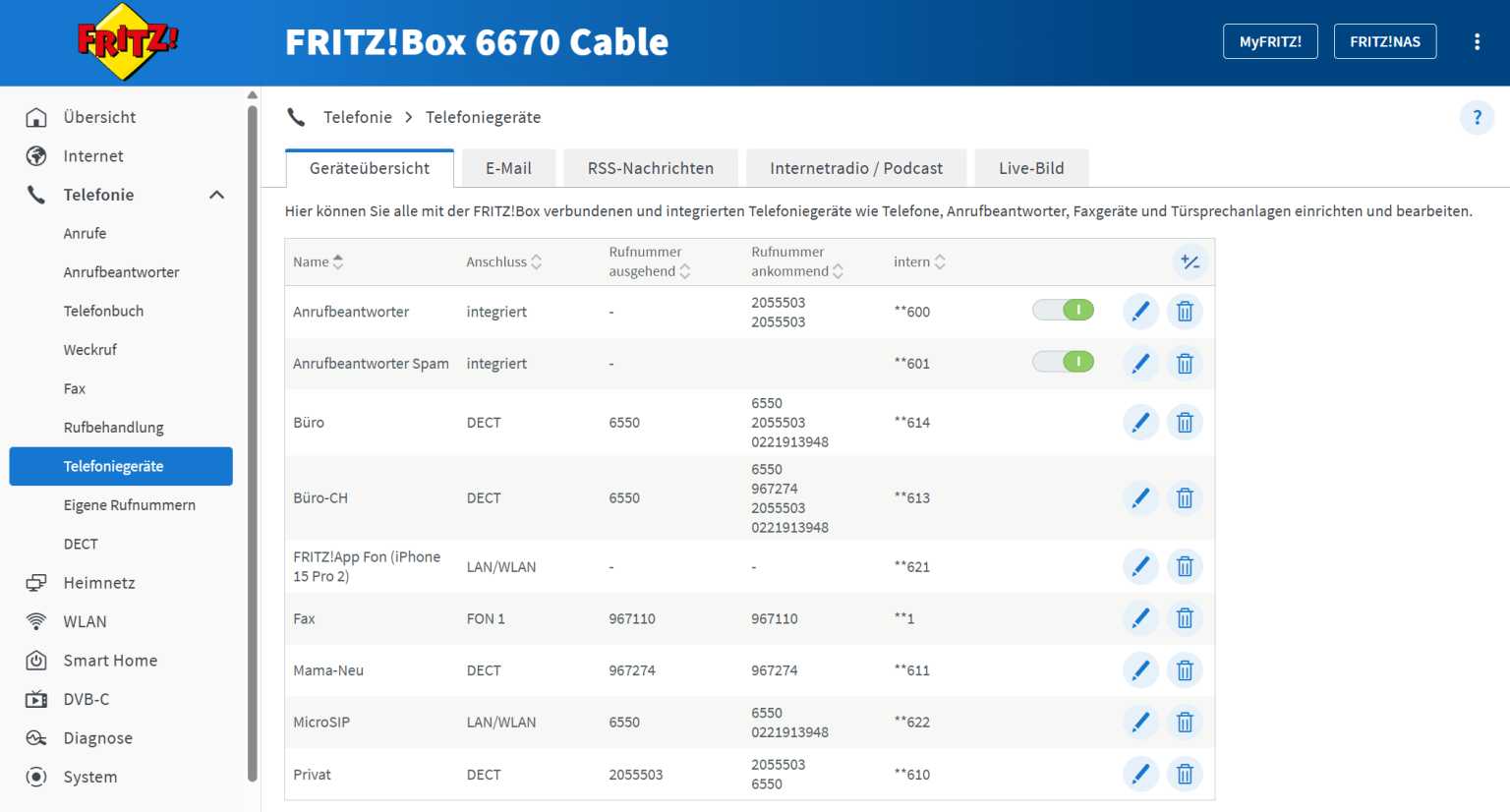Delete the Büro-CH phone entry
Image resolution: width=1510 pixels, height=812 pixels.
click(x=1185, y=498)
